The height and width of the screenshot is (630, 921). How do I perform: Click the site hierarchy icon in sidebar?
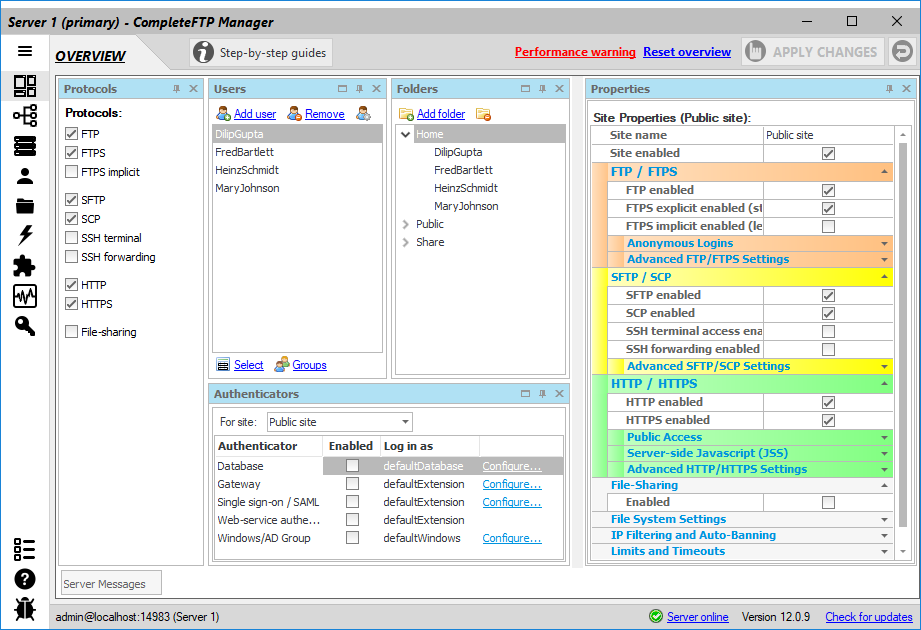[25, 116]
